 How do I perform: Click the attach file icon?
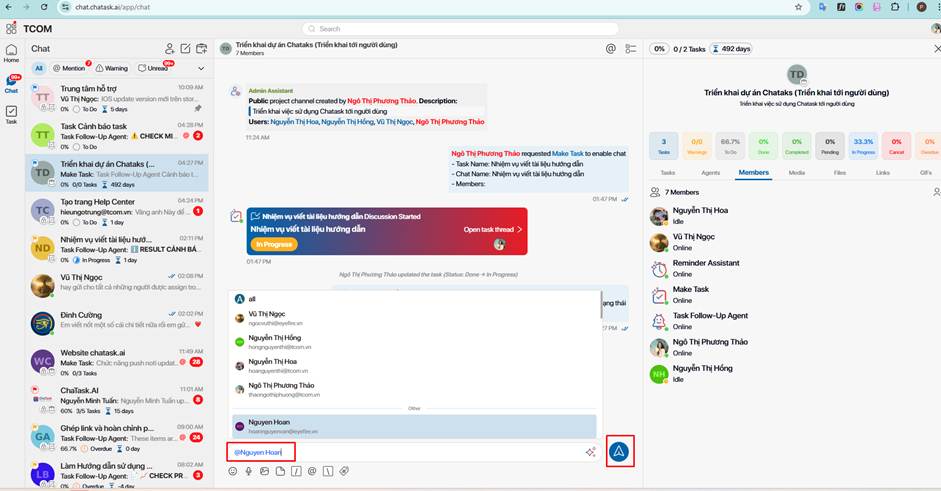tap(280, 471)
